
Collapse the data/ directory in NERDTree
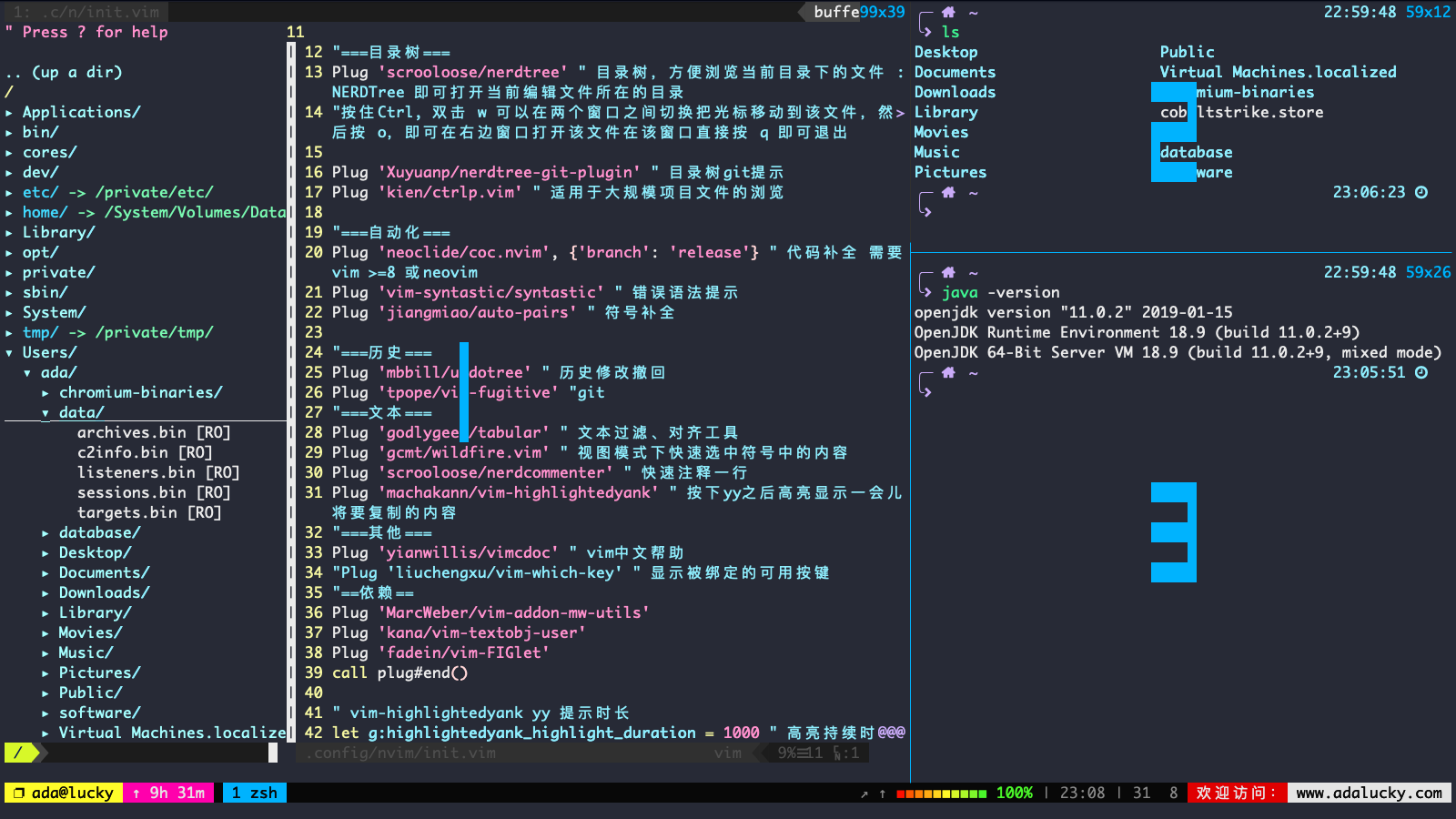pos(44,412)
